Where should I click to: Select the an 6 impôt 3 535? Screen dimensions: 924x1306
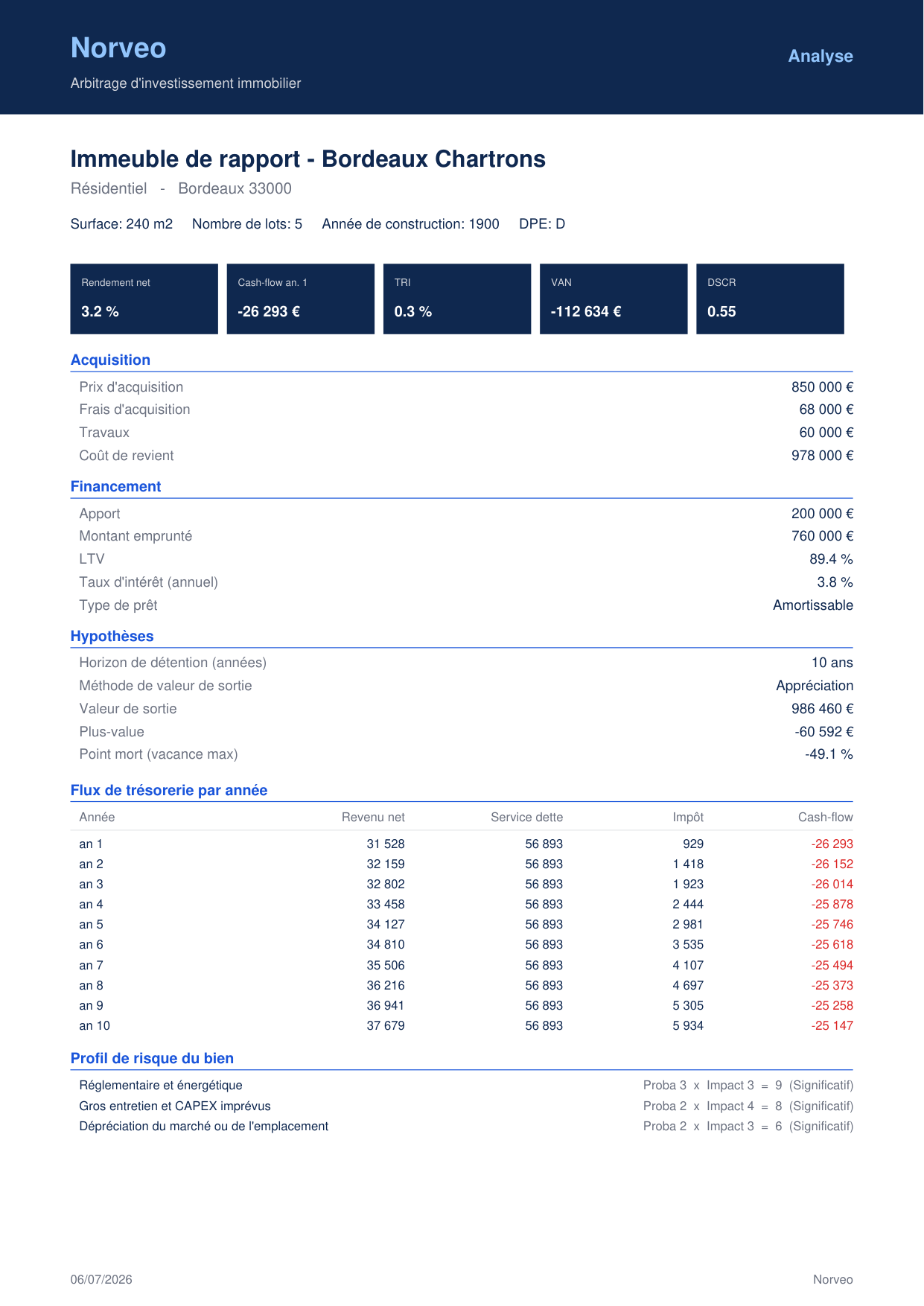coord(688,945)
